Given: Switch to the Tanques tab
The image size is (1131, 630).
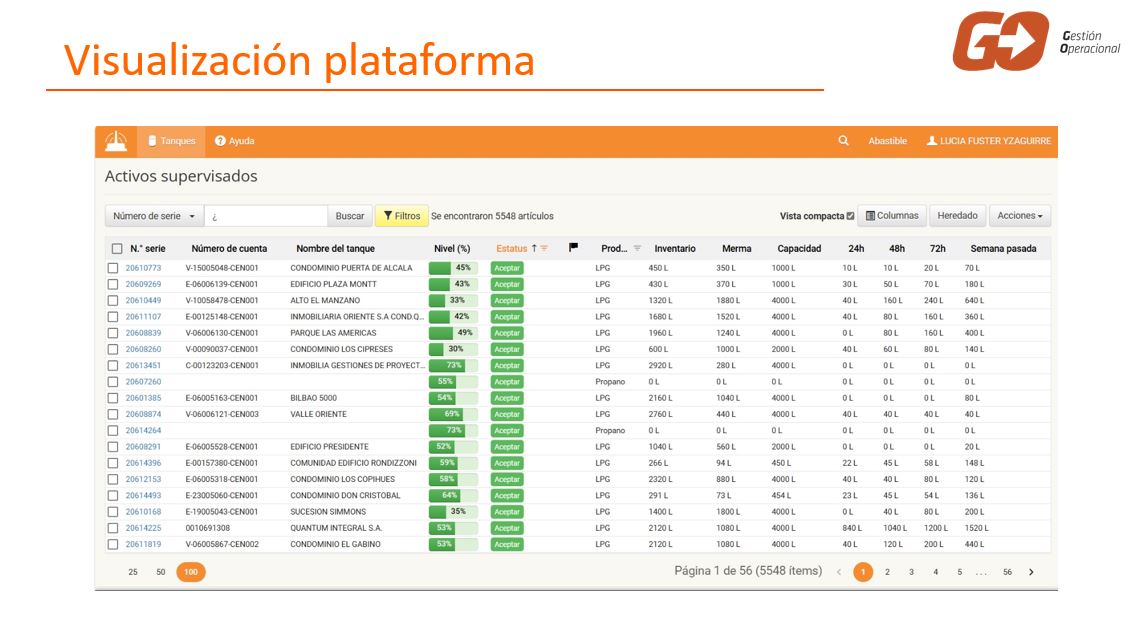Looking at the screenshot, I should coord(172,141).
